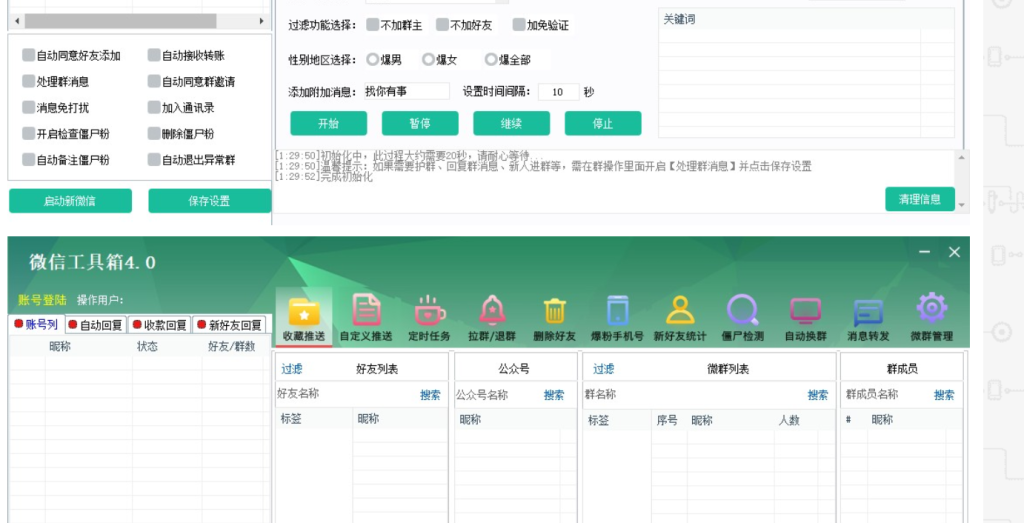Click 搜索 next to 群成员名称
Screen dimensions: 1024x523
click(944, 395)
